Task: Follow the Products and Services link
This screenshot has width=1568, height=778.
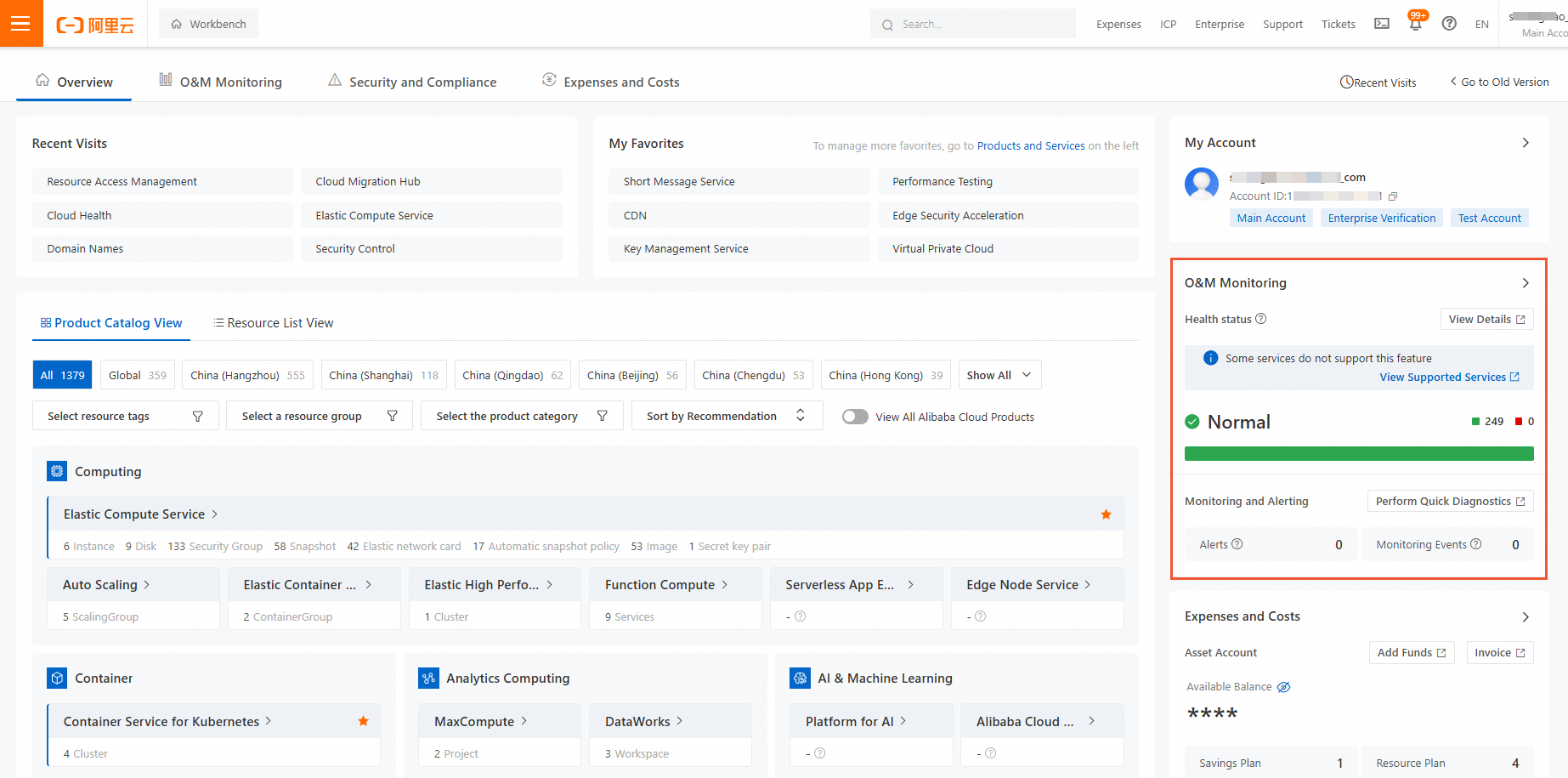Action: [1031, 145]
